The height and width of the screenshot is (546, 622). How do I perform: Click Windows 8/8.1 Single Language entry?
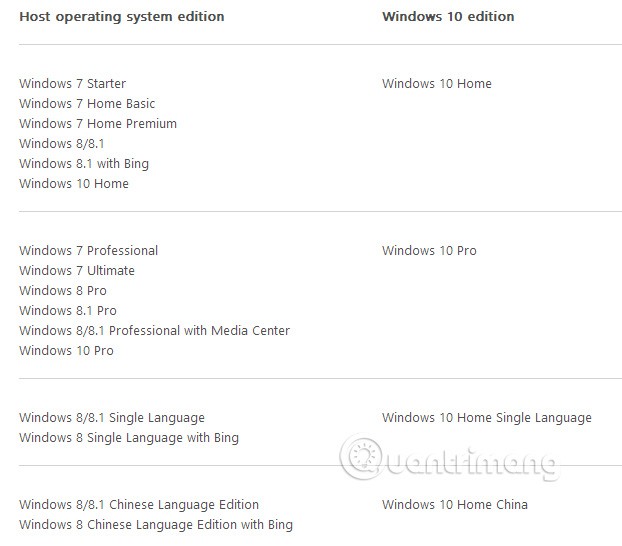point(112,418)
